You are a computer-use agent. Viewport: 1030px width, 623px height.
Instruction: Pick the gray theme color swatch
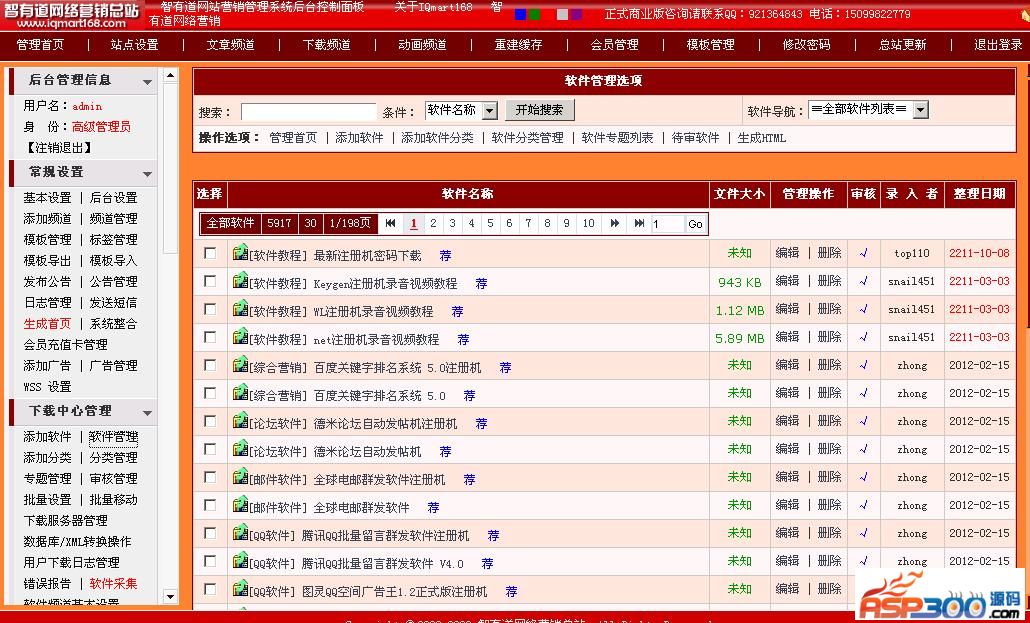(562, 14)
